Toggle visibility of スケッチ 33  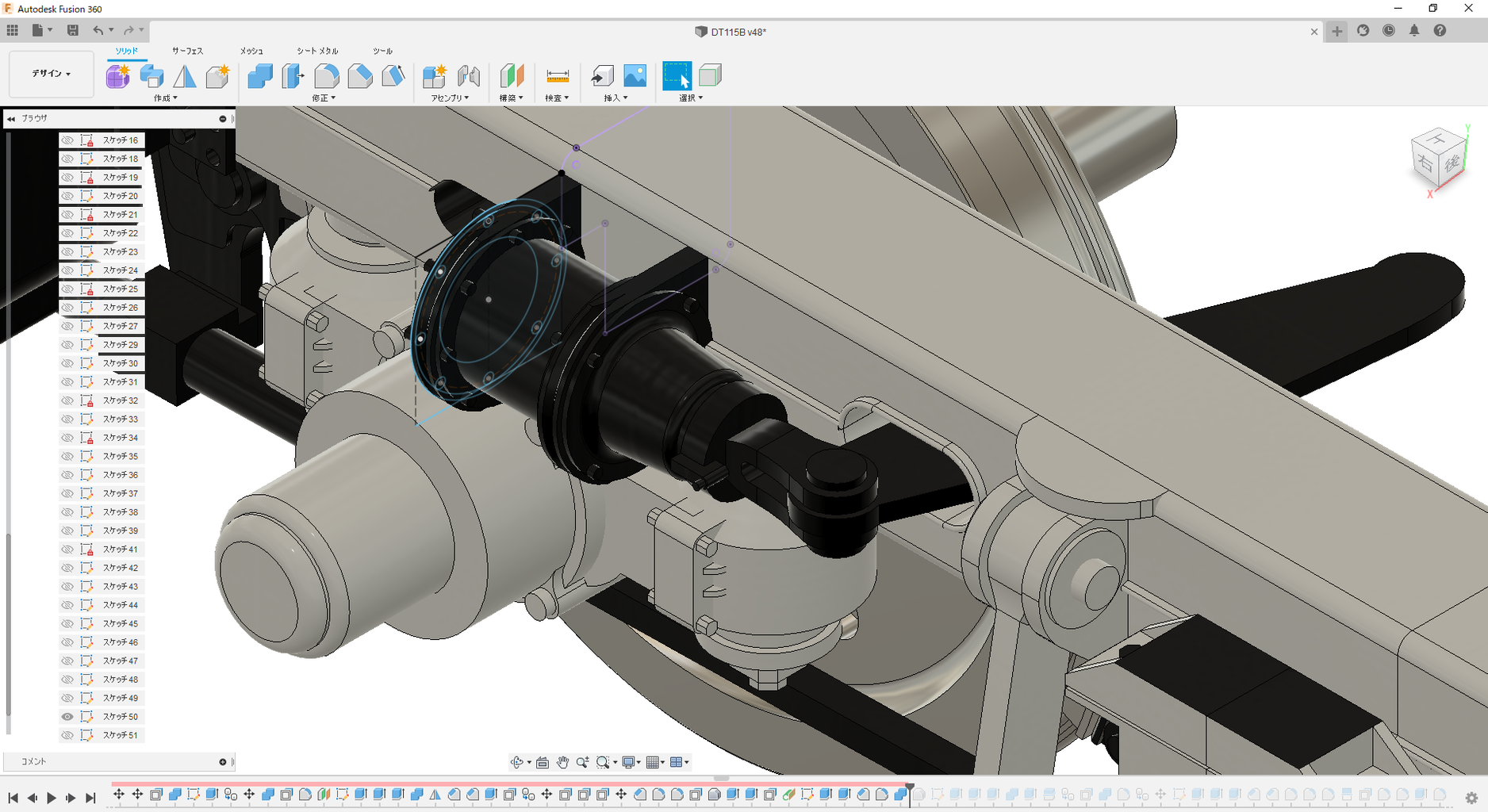coord(67,419)
